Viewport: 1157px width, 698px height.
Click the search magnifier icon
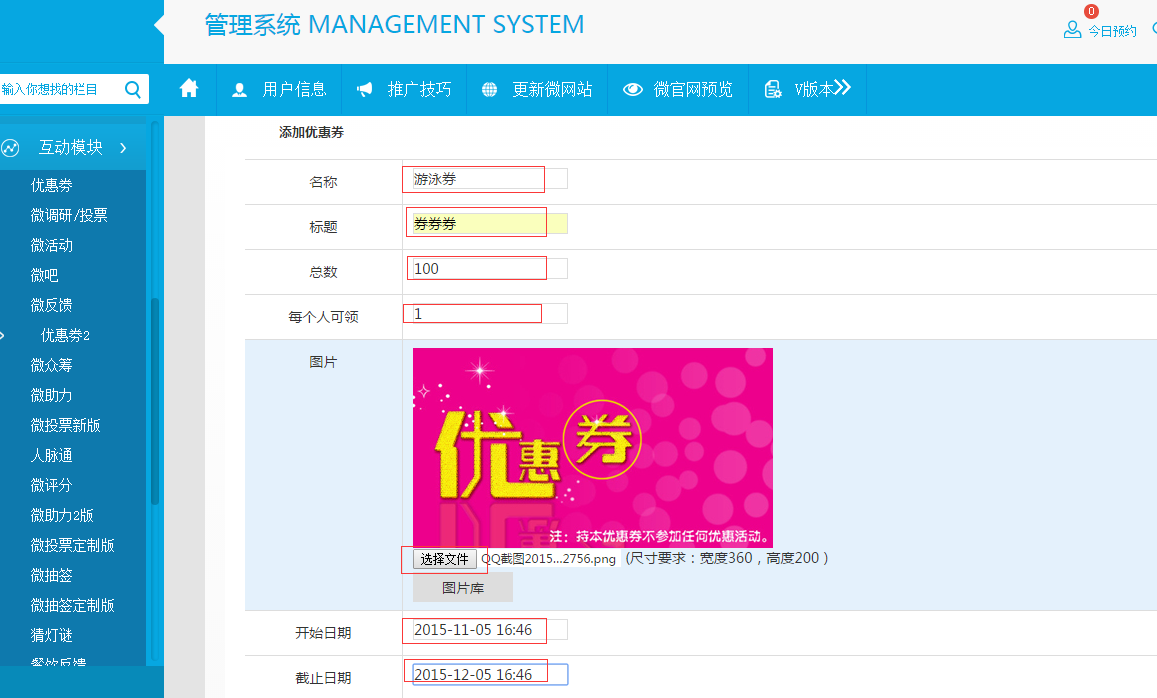pos(133,89)
